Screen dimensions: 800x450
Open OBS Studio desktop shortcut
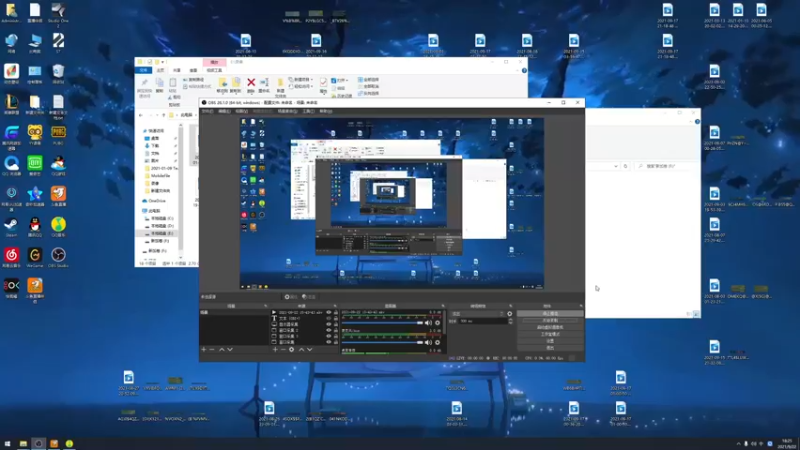coord(58,257)
